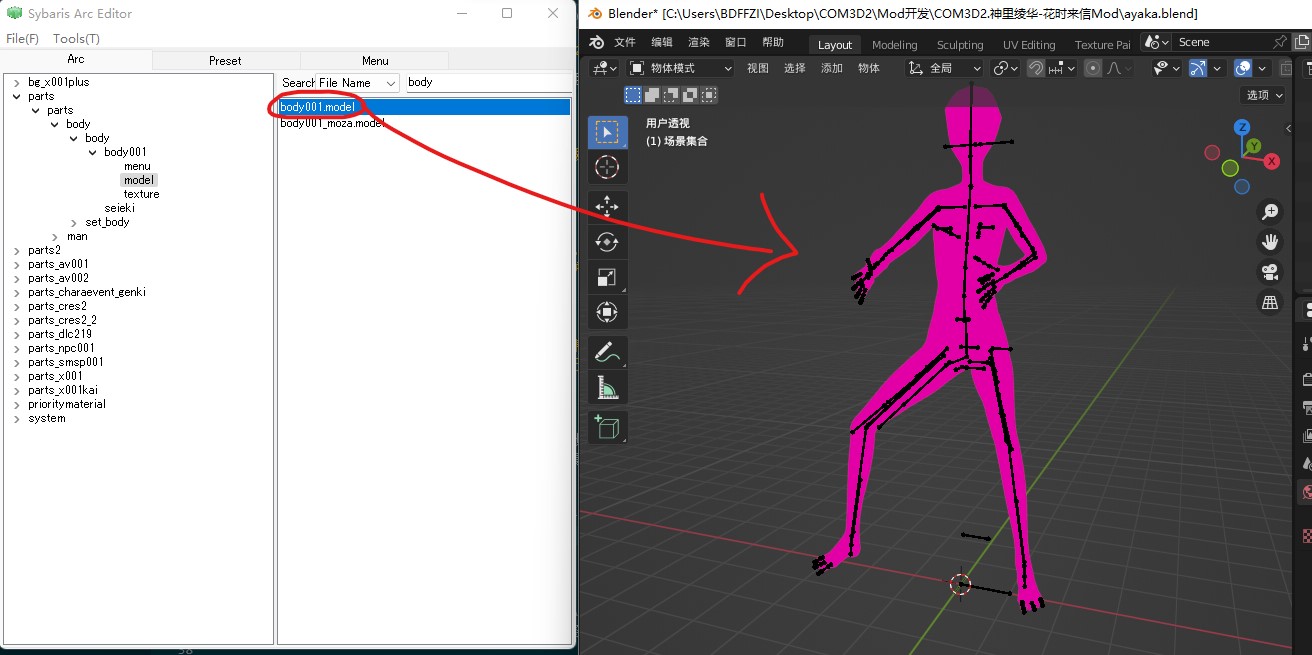This screenshot has width=1312, height=655.
Task: Toggle proportional editing button
Action: tap(1093, 68)
